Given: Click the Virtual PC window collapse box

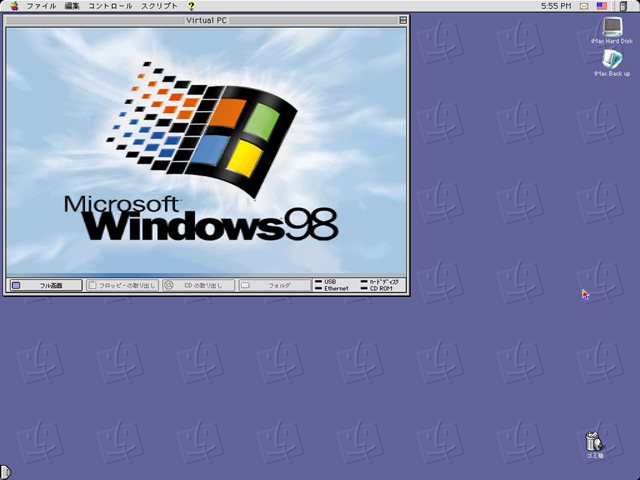Looking at the screenshot, I should point(403,20).
